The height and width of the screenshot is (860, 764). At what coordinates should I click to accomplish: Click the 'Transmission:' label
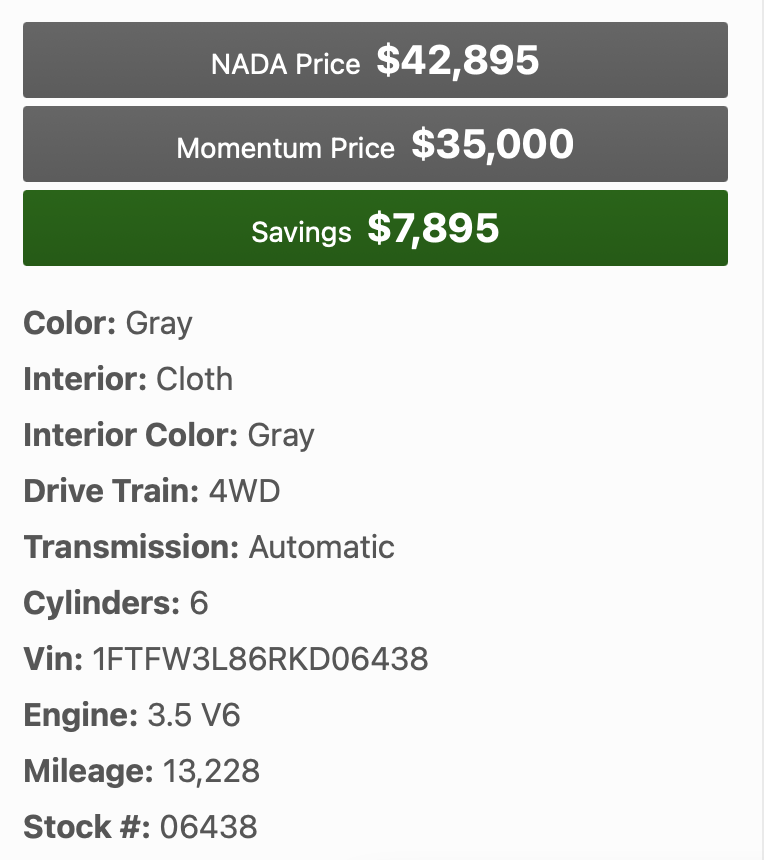click(131, 547)
